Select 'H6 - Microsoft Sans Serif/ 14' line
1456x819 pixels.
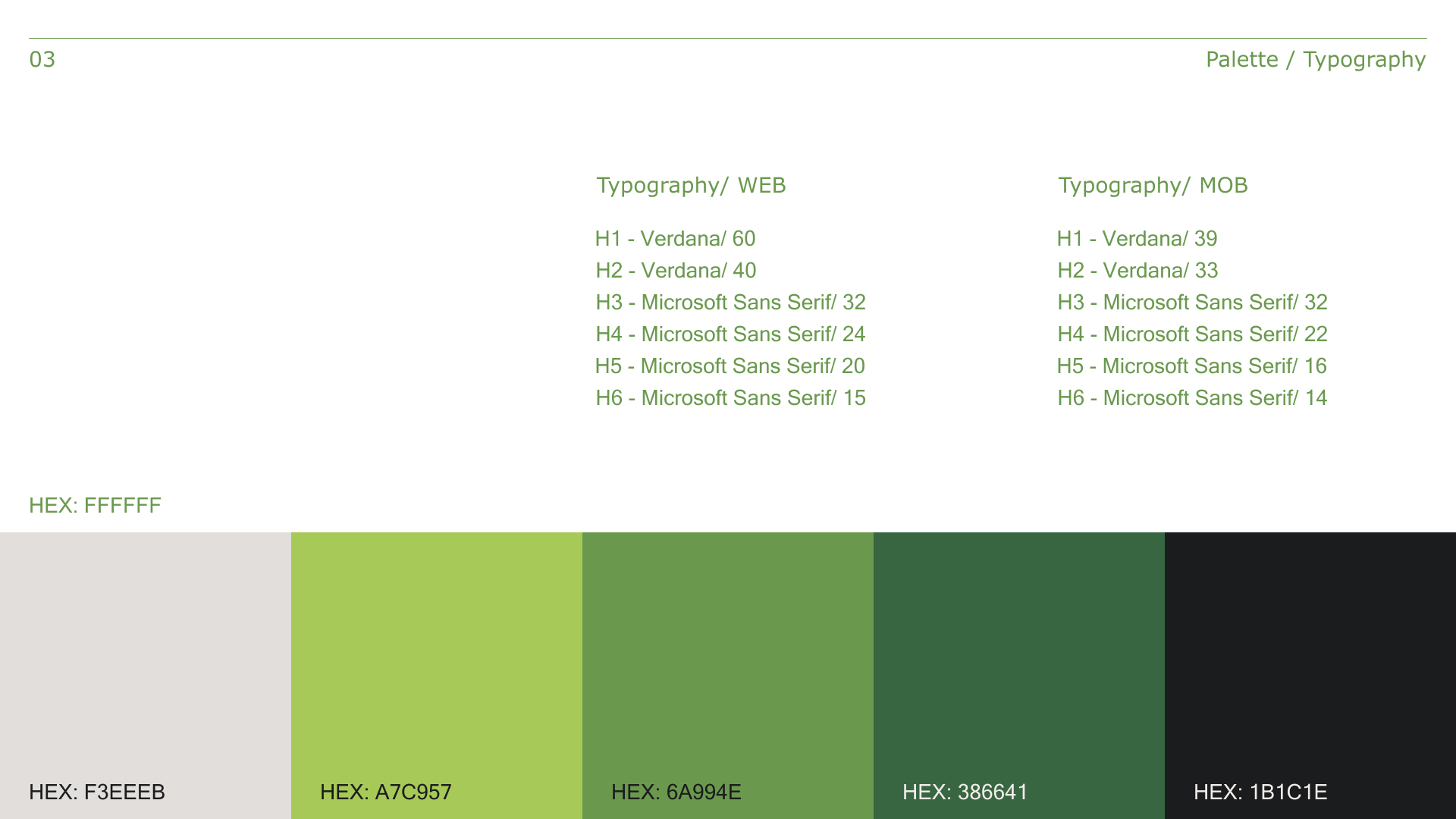pyautogui.click(x=1192, y=398)
